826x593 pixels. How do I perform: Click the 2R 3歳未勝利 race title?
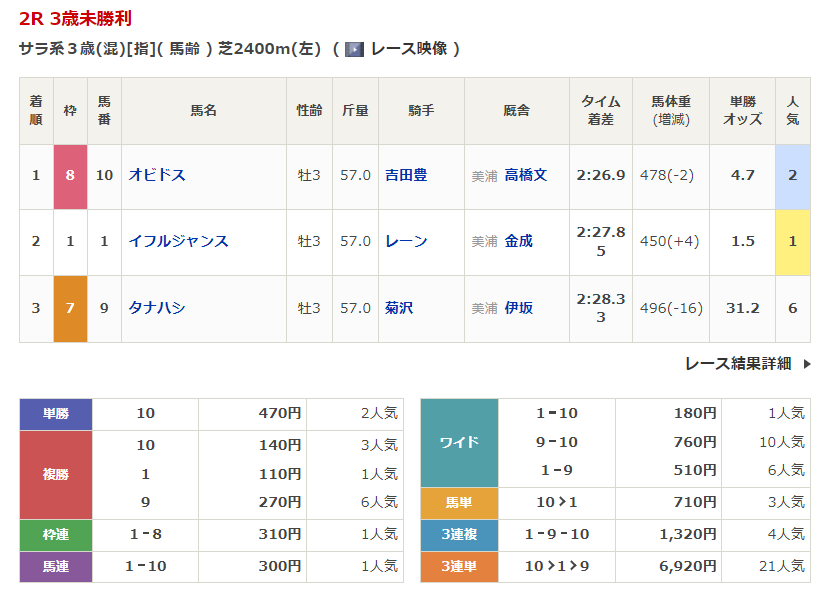(x=75, y=18)
